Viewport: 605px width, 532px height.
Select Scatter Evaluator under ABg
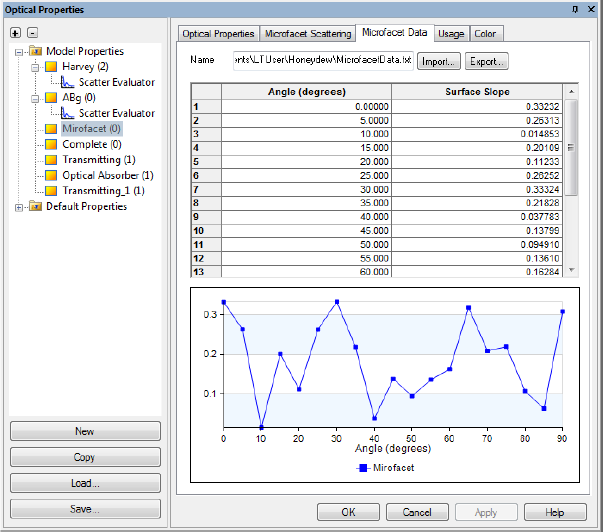pyautogui.click(x=117, y=113)
